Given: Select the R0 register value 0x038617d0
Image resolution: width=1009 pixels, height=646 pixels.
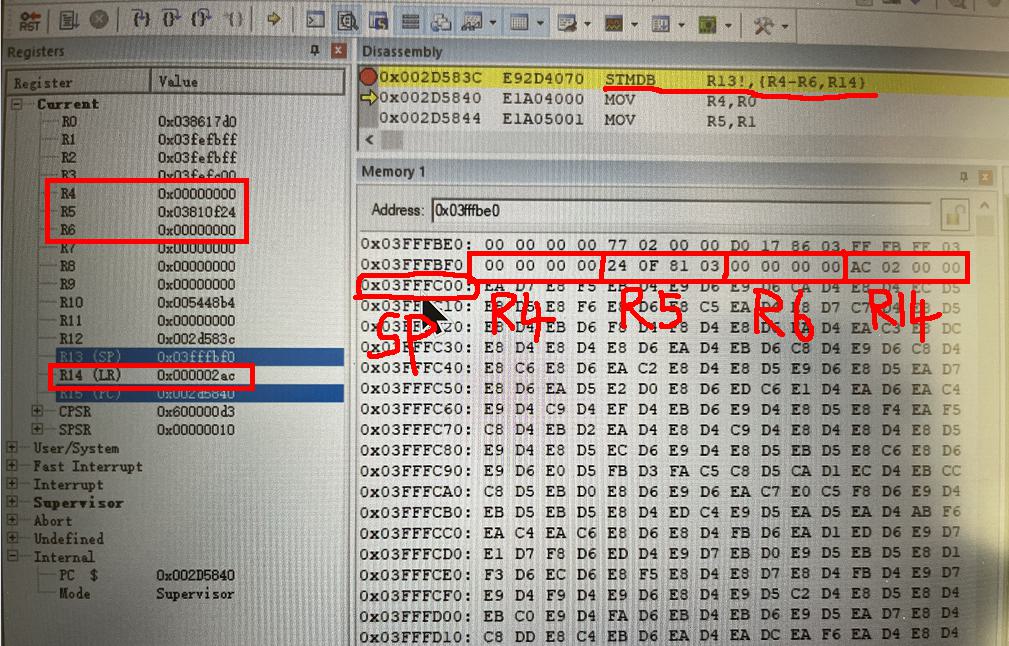Looking at the screenshot, I should 197,122.
